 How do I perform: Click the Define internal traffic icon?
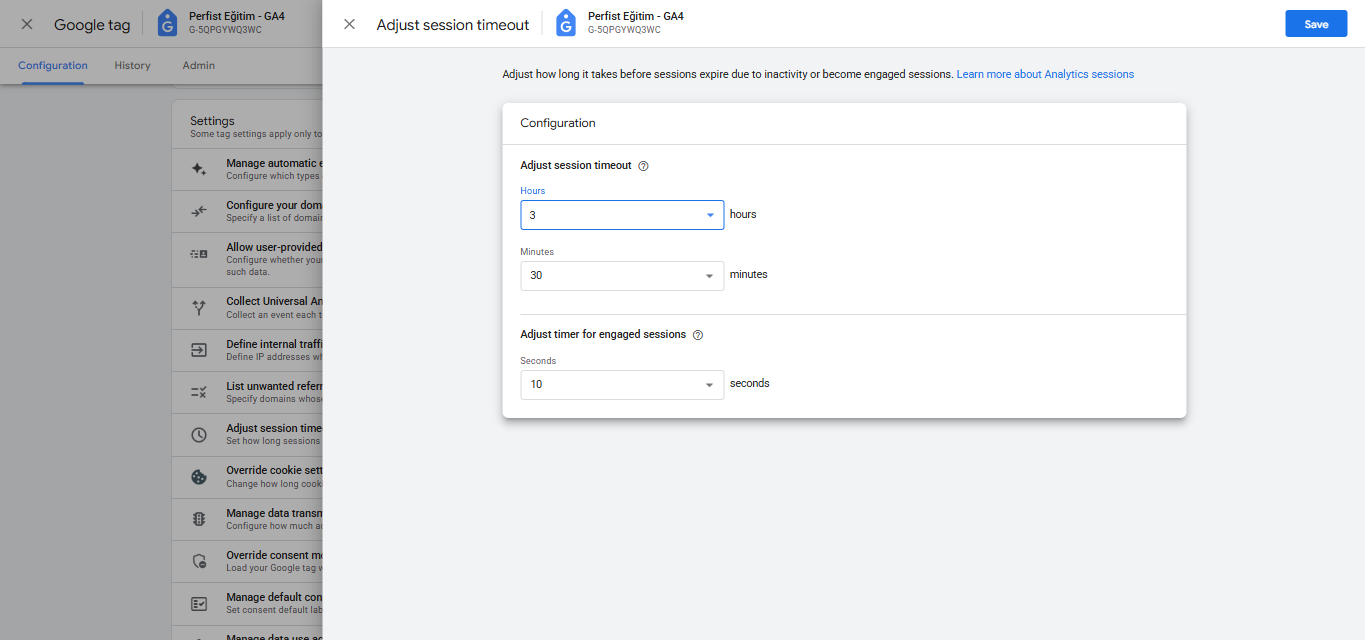click(199, 350)
